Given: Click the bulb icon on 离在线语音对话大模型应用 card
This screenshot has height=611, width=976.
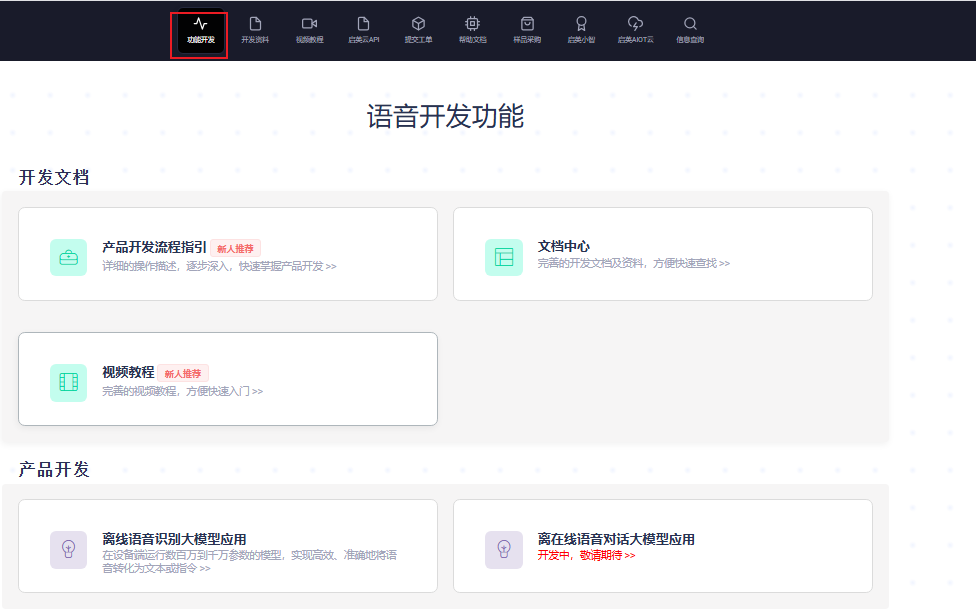Looking at the screenshot, I should (504, 548).
